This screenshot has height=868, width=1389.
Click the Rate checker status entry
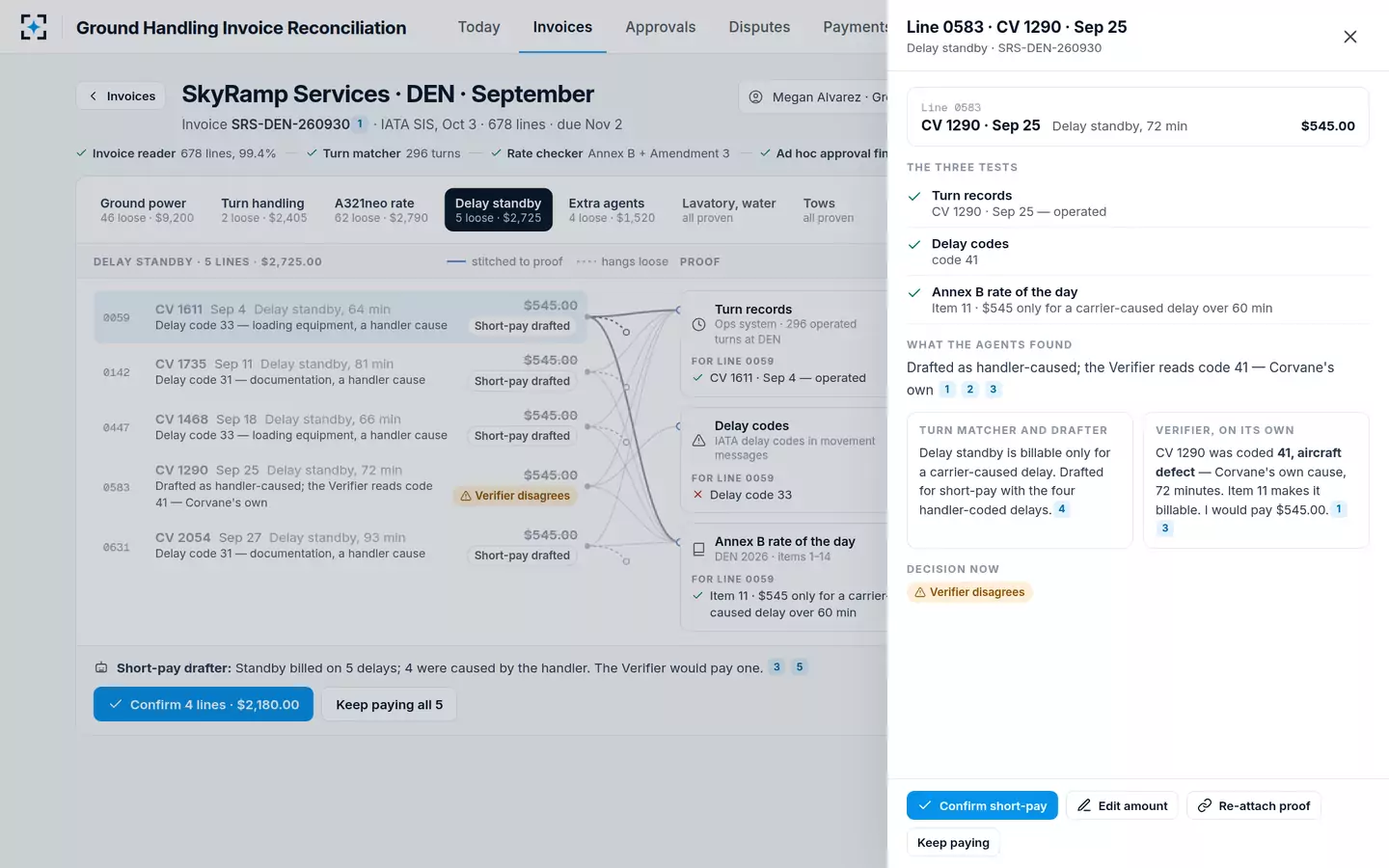coord(611,153)
